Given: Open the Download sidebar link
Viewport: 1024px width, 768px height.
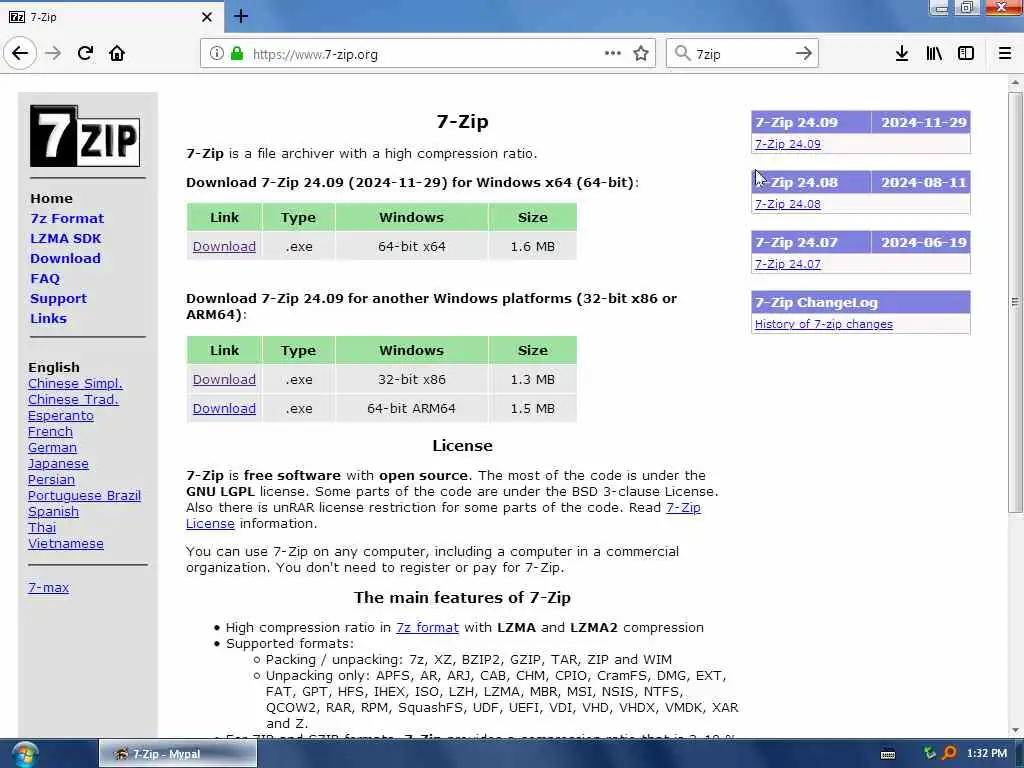Looking at the screenshot, I should point(65,259).
